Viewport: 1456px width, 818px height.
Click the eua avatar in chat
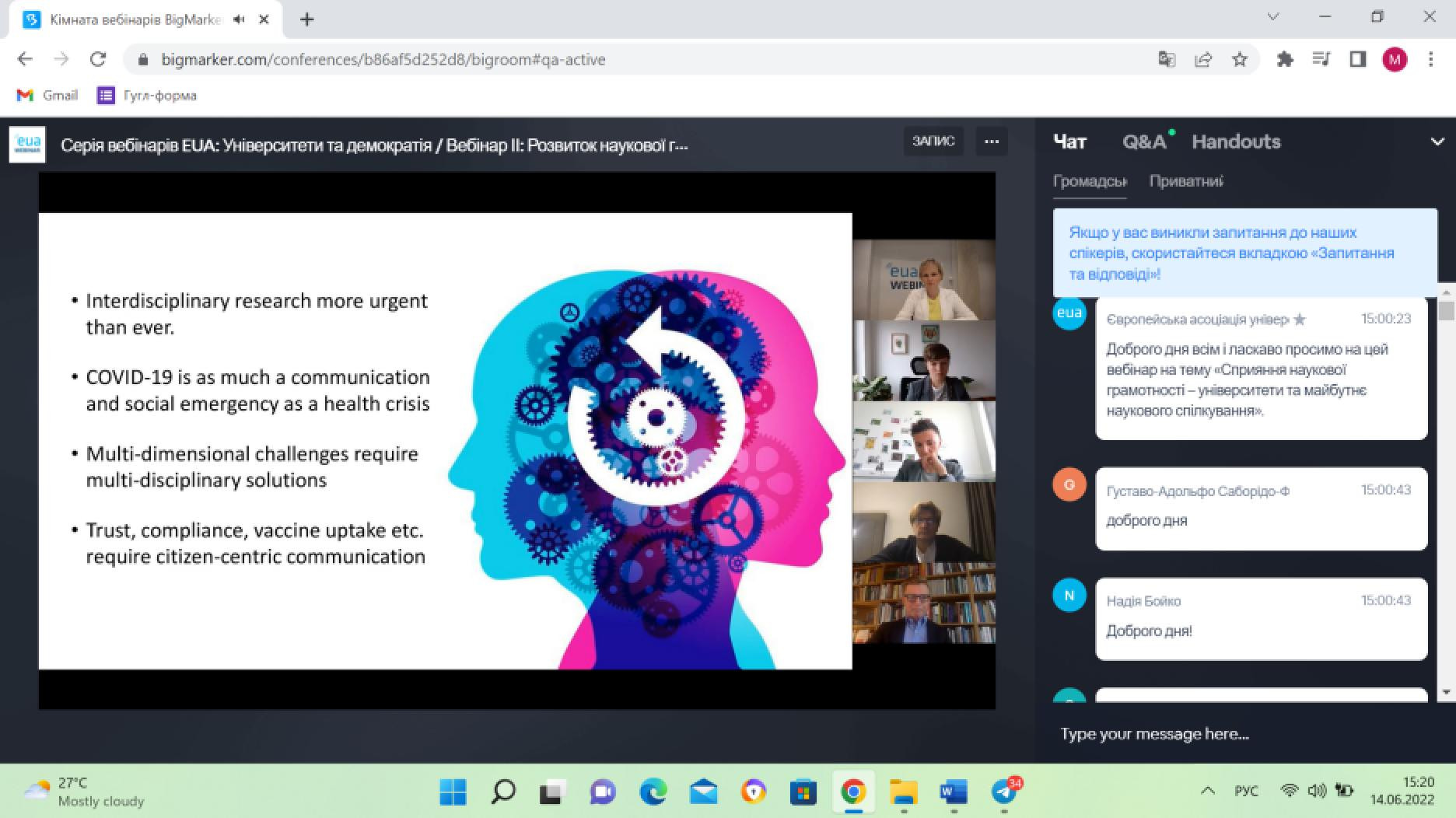pos(1069,313)
